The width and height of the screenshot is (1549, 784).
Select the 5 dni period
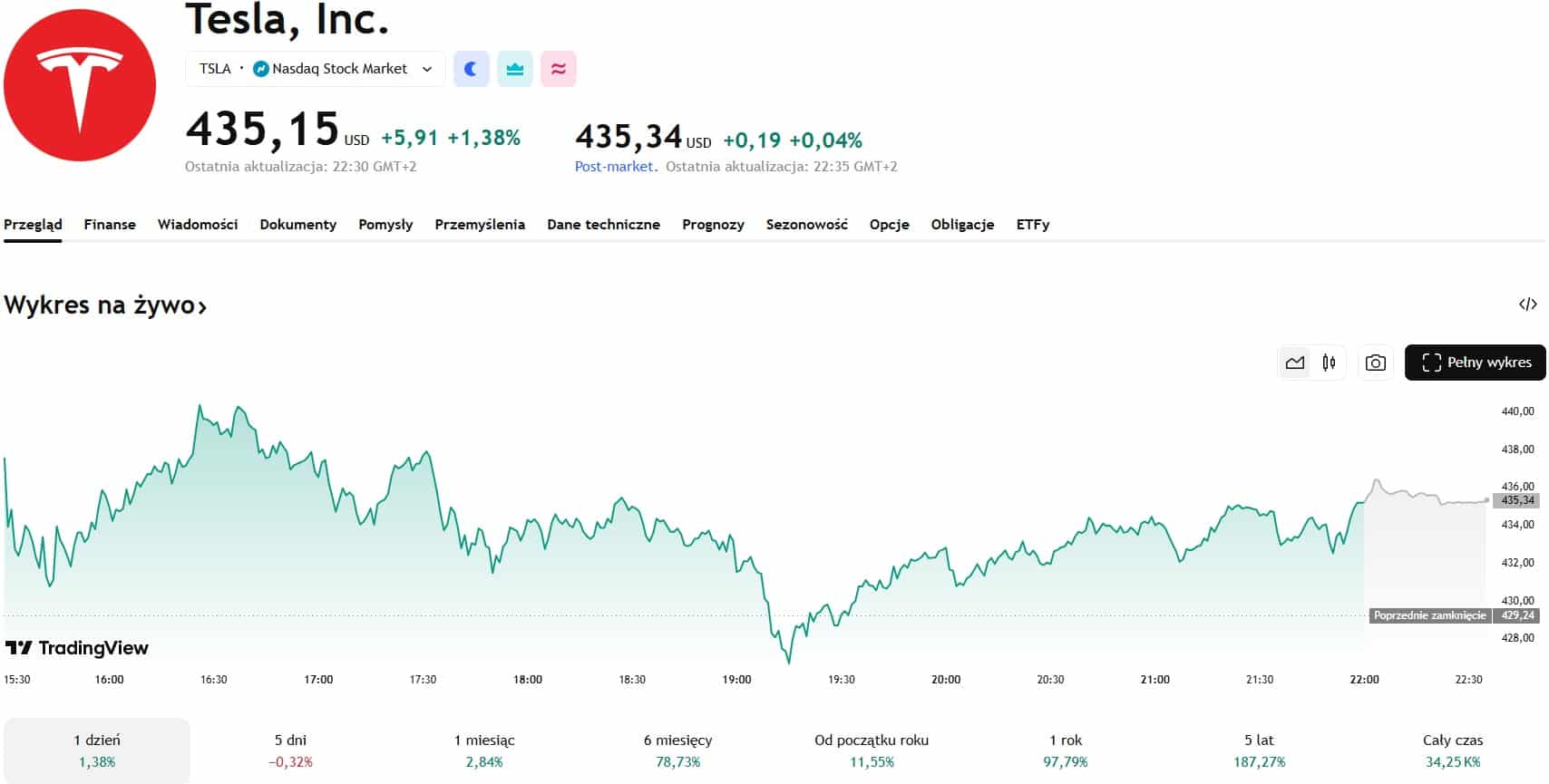pos(290,750)
